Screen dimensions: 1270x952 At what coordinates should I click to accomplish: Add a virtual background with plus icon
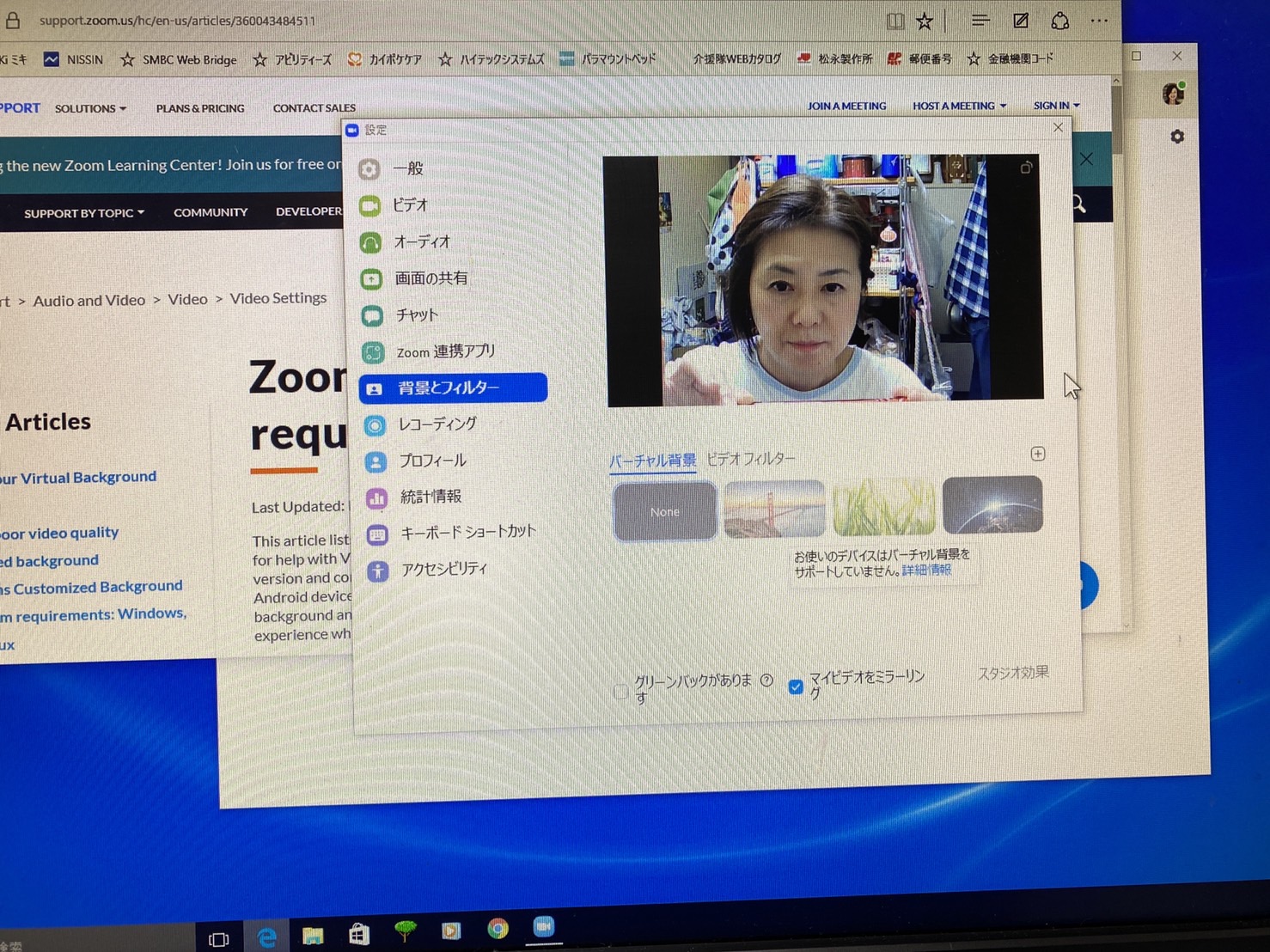tap(1038, 454)
